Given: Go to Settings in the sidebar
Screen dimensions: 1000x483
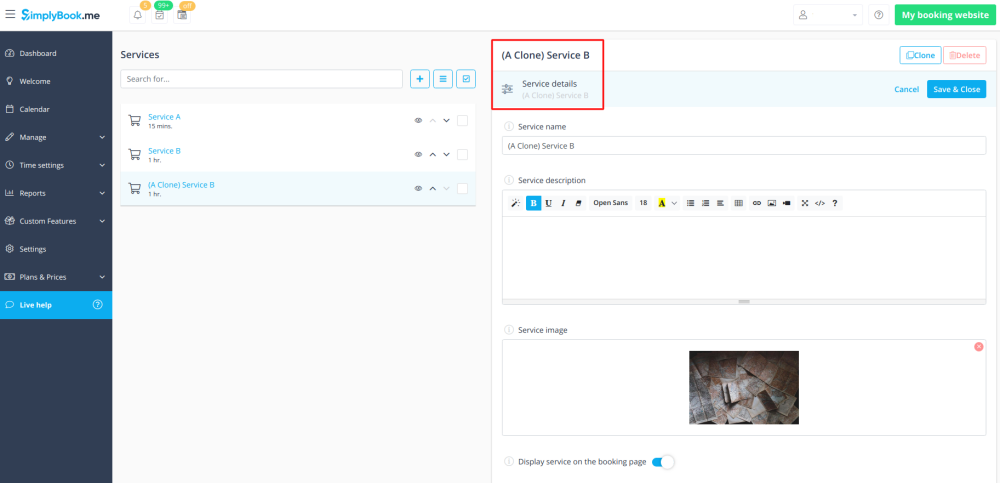Looking at the screenshot, I should point(33,249).
